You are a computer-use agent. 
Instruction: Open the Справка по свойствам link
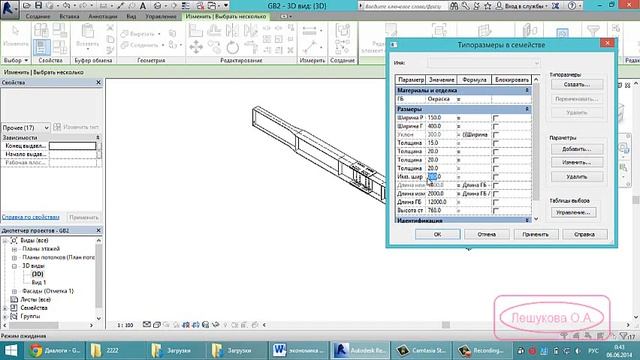31,217
